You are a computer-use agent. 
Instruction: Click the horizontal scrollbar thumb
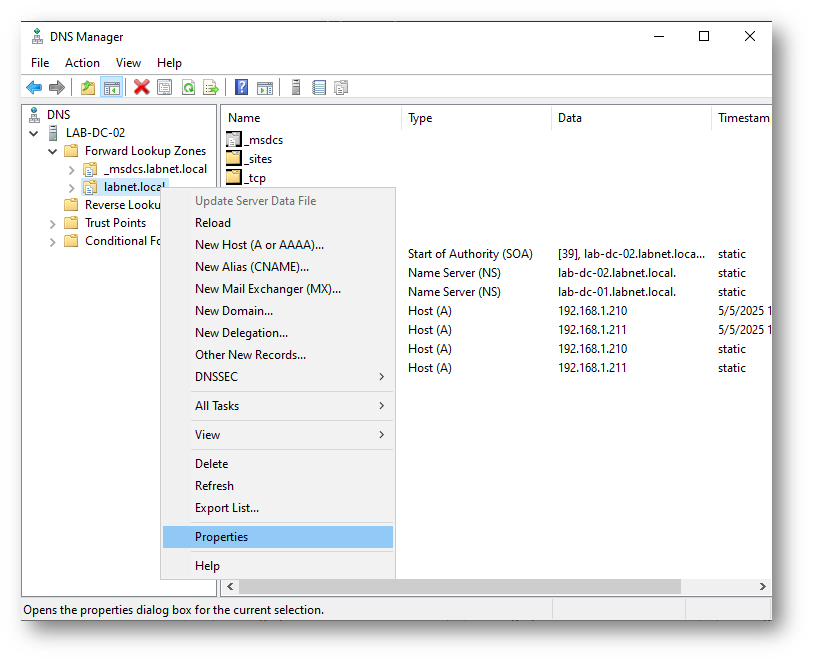point(459,586)
